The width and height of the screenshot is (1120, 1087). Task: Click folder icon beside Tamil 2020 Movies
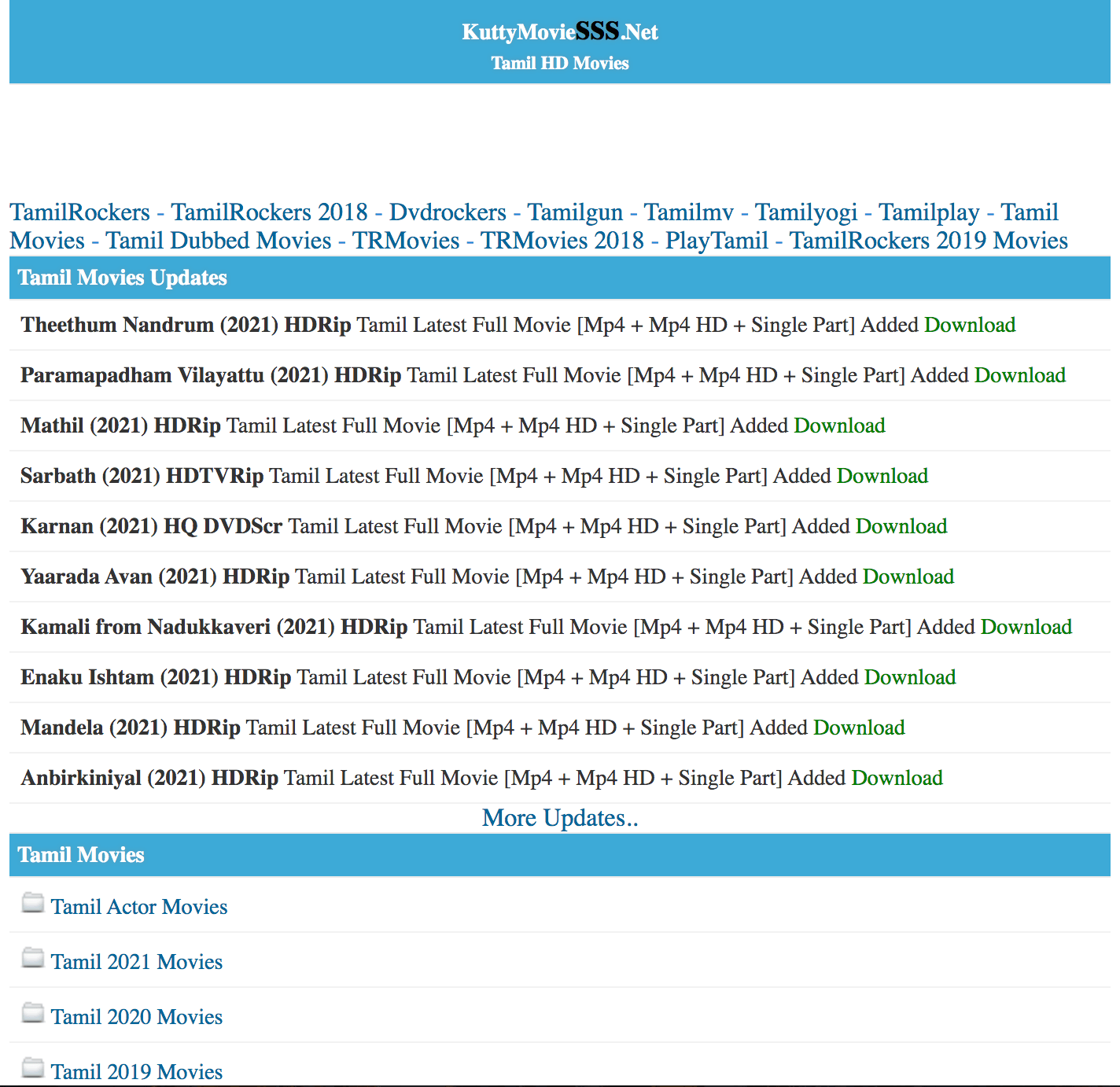point(33,1013)
